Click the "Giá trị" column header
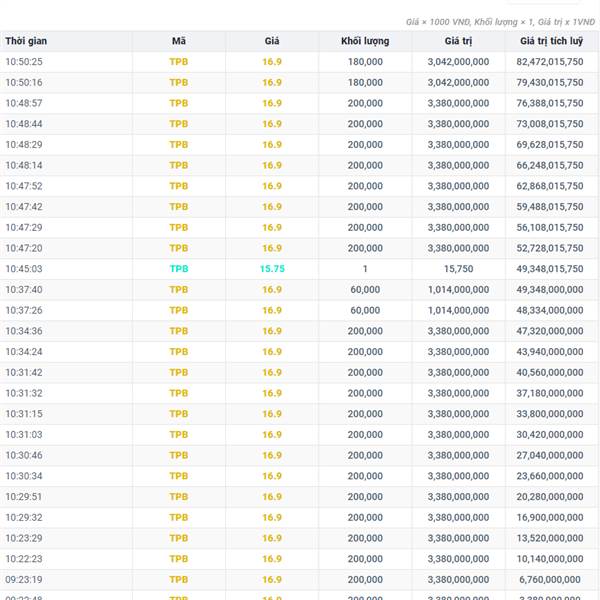Screen dimensions: 600x600 (458, 41)
